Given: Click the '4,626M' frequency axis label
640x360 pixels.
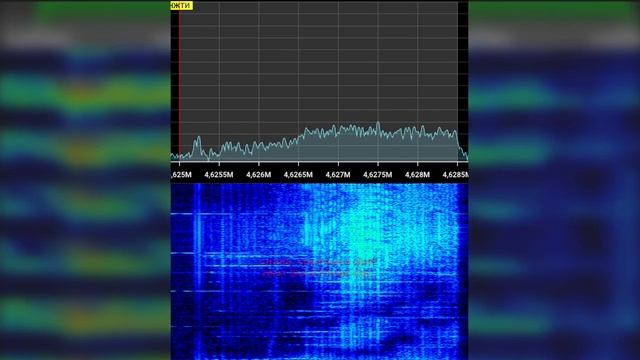Looking at the screenshot, I should (x=258, y=175).
